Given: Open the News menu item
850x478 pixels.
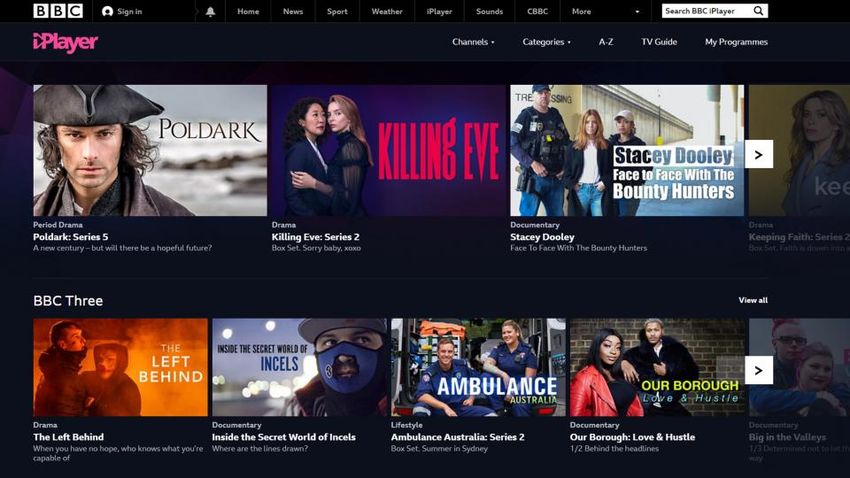Looking at the screenshot, I should [293, 11].
